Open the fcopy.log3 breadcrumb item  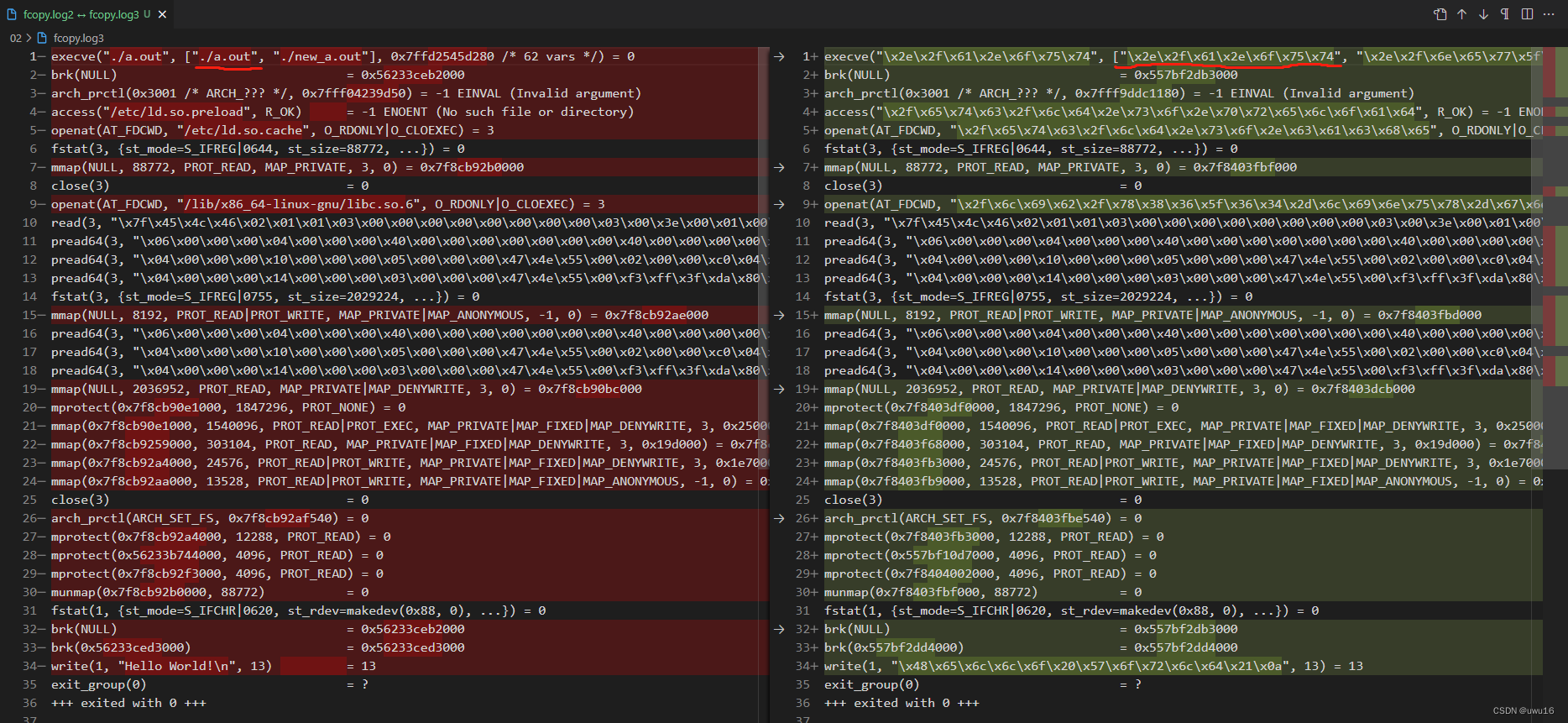79,38
